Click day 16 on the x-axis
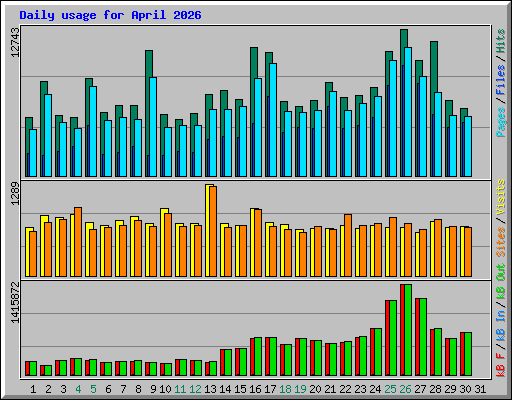Screen dimensions: 512x400 click(x=255, y=389)
